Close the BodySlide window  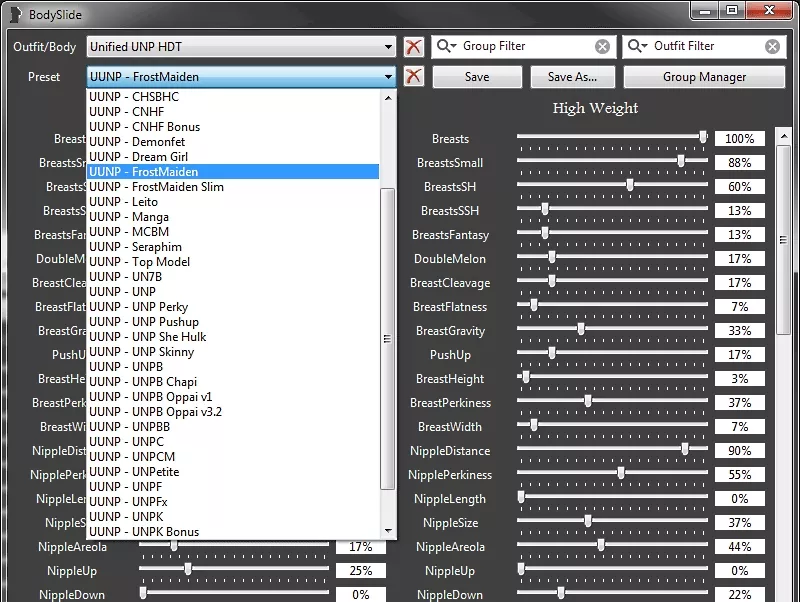point(769,11)
